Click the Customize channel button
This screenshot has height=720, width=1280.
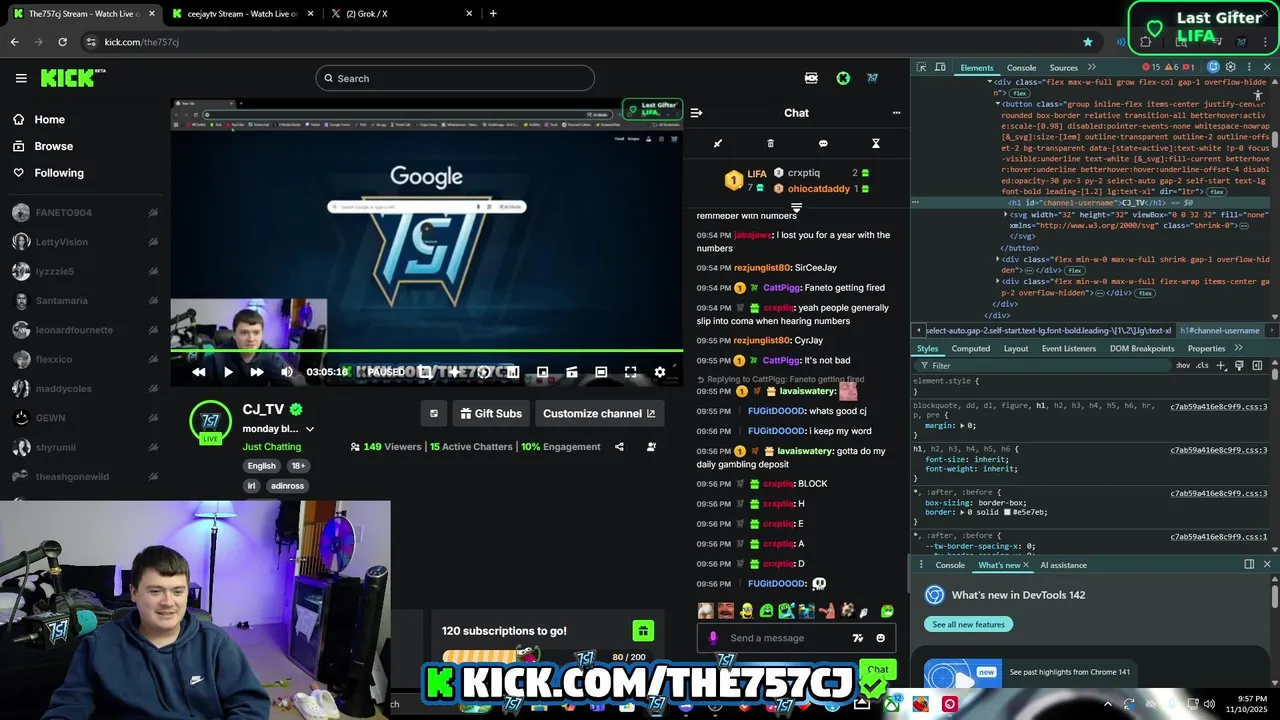pos(599,413)
